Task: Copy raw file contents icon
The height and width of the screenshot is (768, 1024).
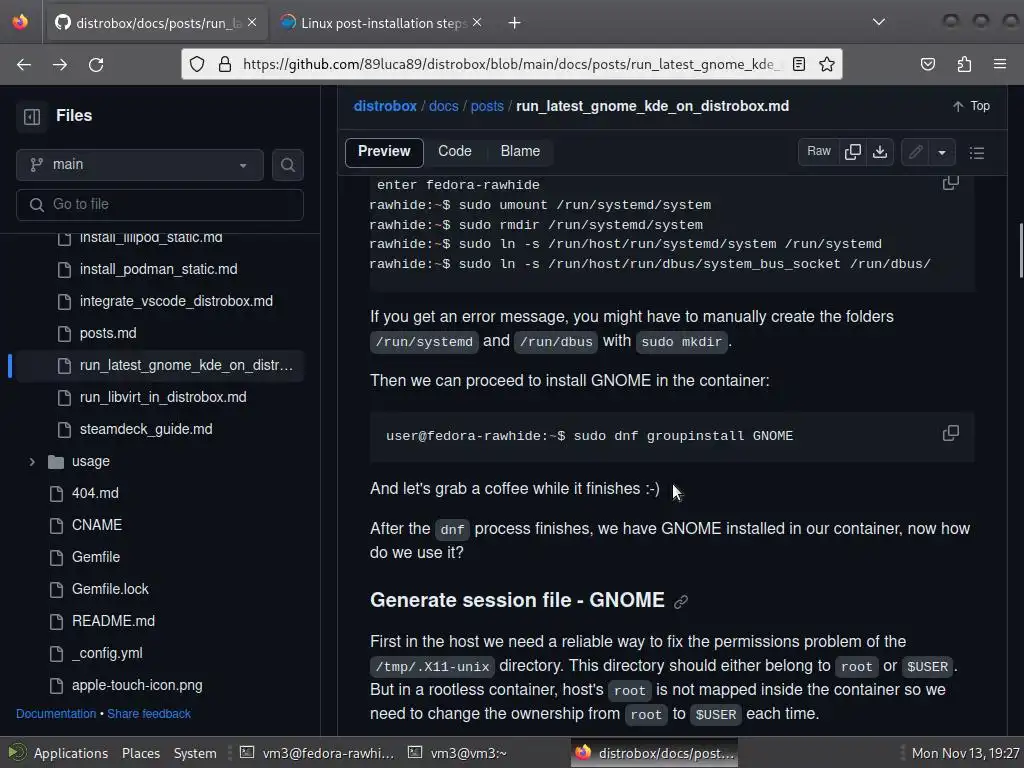Action: [852, 152]
